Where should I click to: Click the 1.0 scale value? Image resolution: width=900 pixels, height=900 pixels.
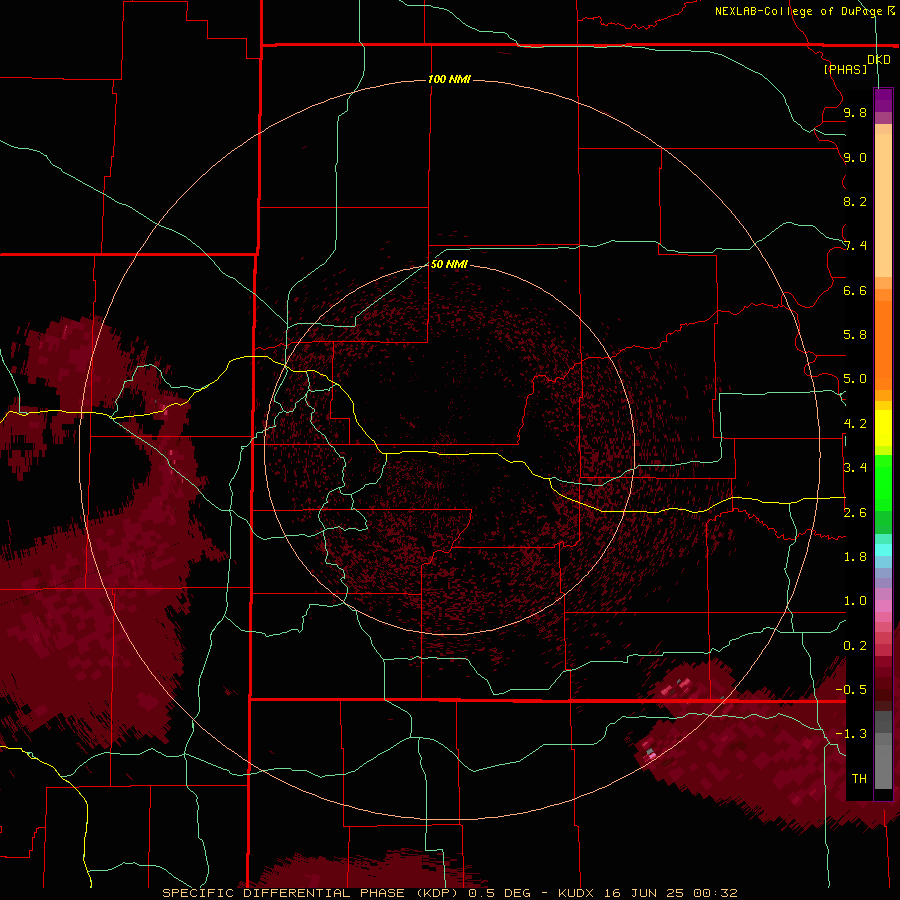point(855,601)
